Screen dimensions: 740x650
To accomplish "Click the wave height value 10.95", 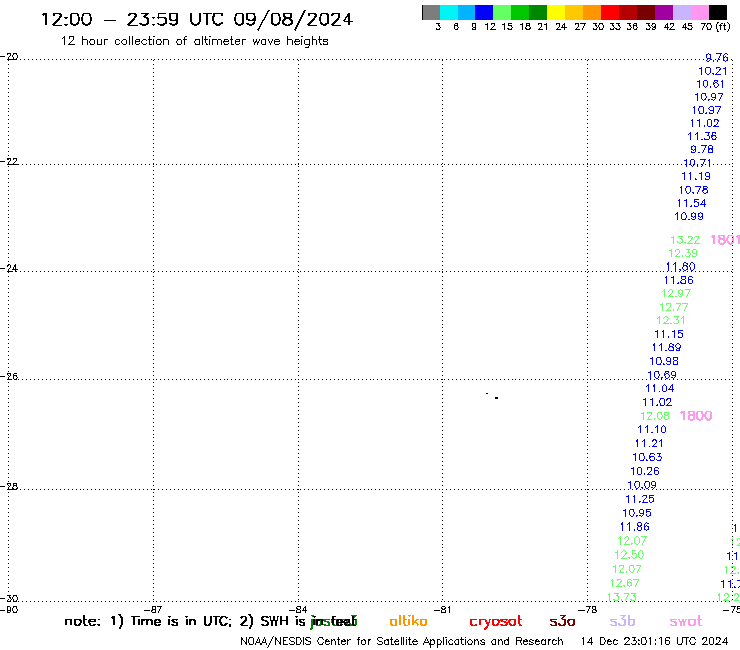I will pos(637,513).
